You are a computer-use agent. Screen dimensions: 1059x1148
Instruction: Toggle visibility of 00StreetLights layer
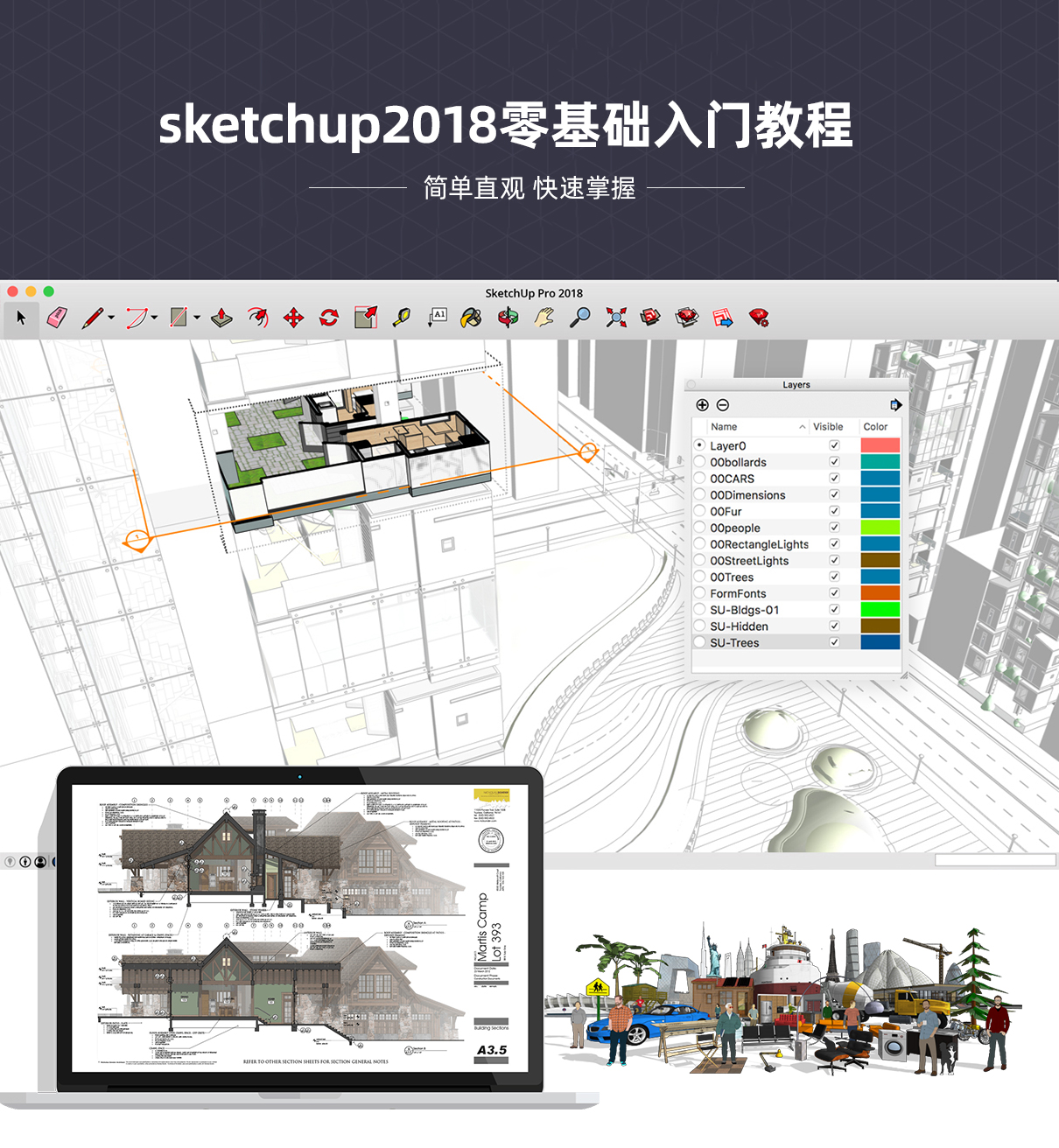pos(834,560)
